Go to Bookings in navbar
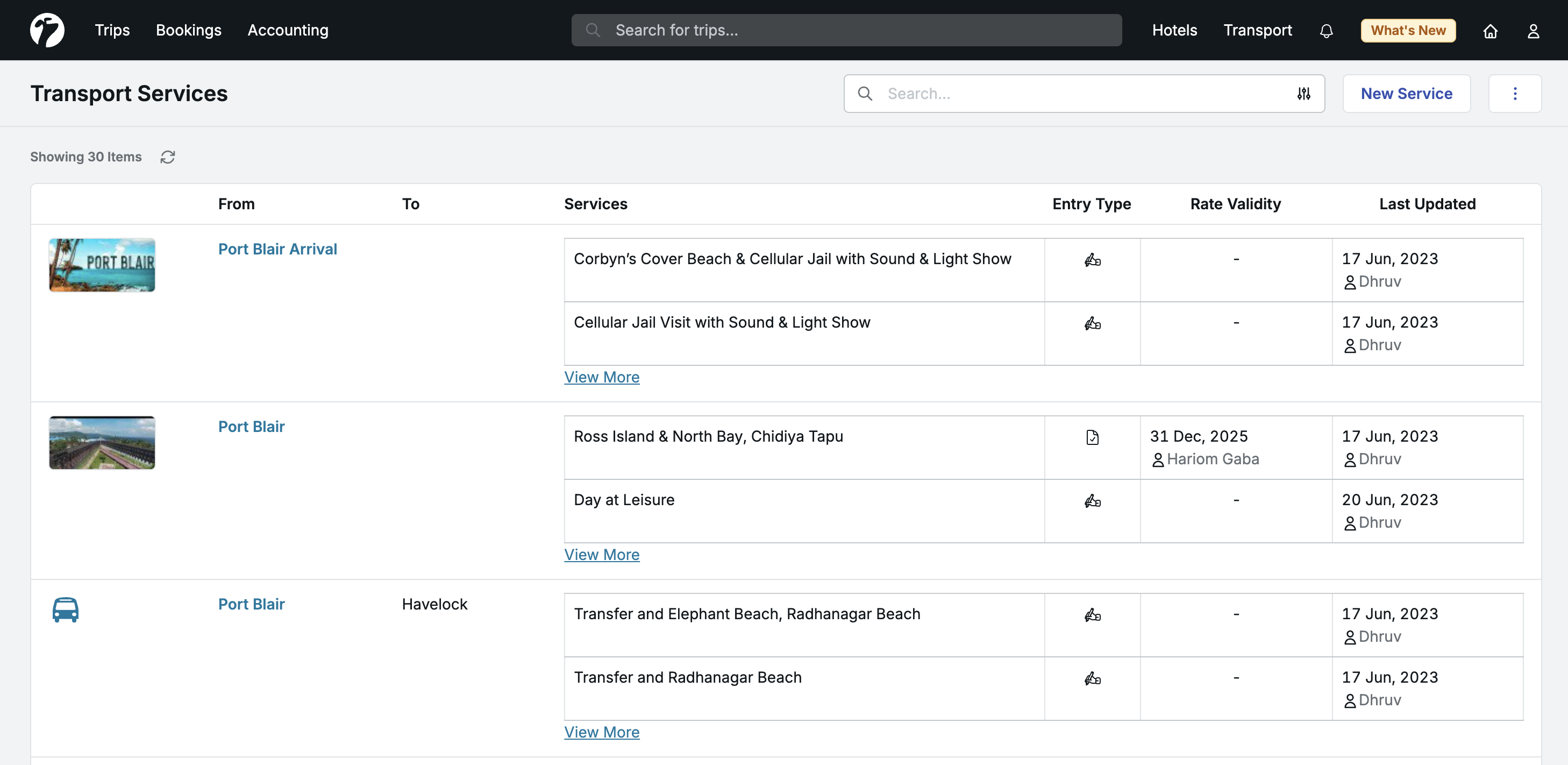The height and width of the screenshot is (765, 1568). (x=188, y=30)
